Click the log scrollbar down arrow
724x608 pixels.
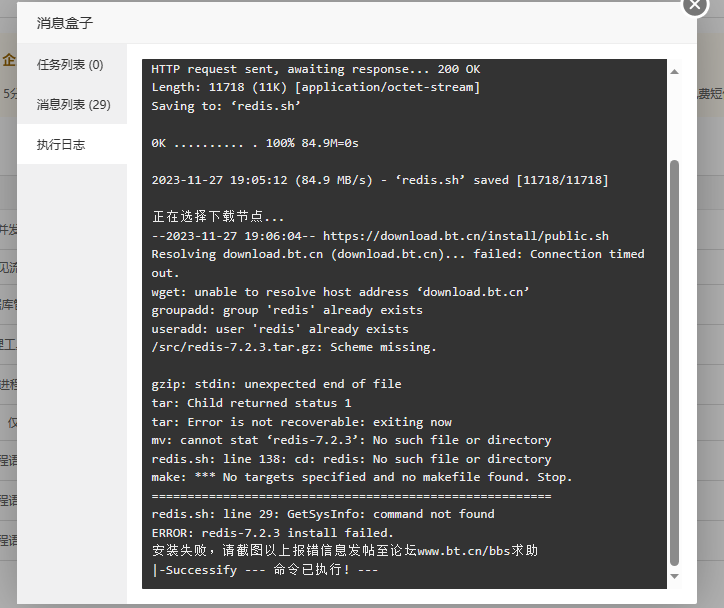(674, 576)
